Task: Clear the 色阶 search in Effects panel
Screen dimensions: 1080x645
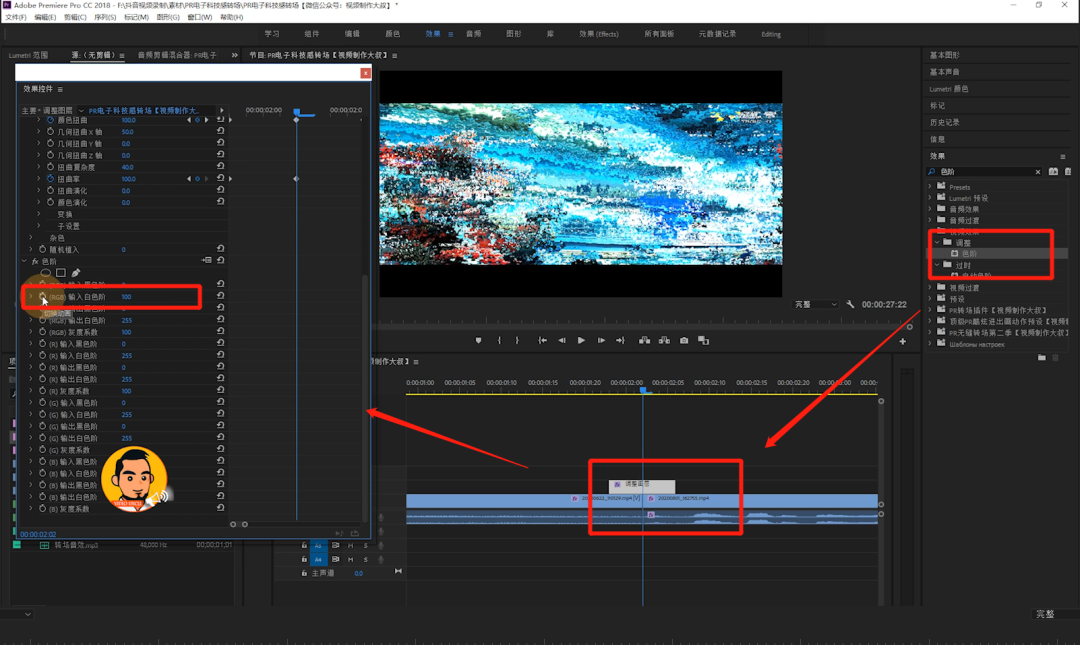Action: [x=1038, y=172]
